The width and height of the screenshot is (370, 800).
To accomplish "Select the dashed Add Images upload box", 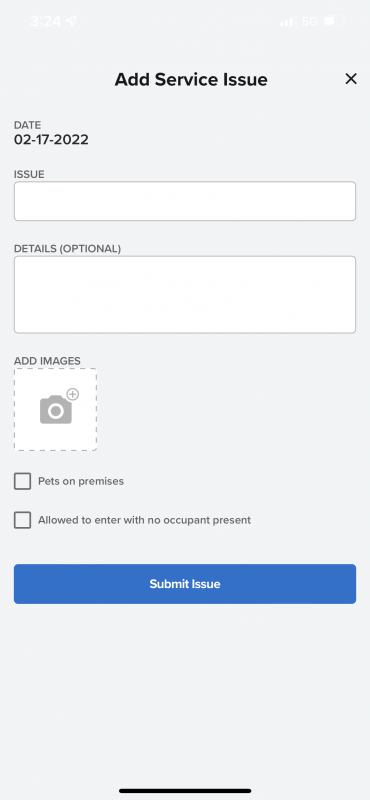I will (55, 409).
